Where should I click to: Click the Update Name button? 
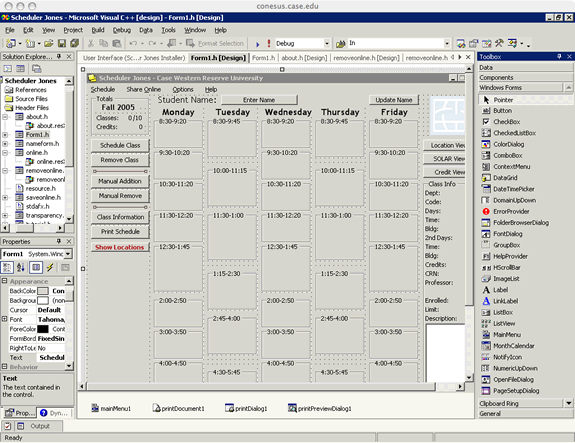394,100
